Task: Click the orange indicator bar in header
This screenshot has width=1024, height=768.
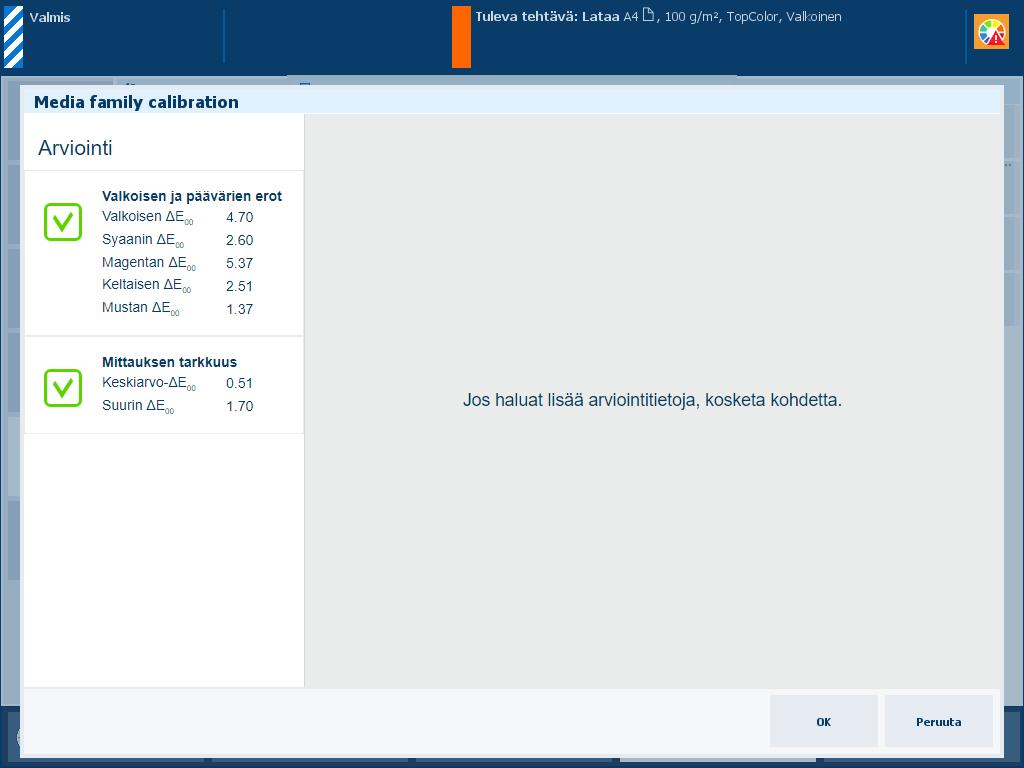Action: 461,37
